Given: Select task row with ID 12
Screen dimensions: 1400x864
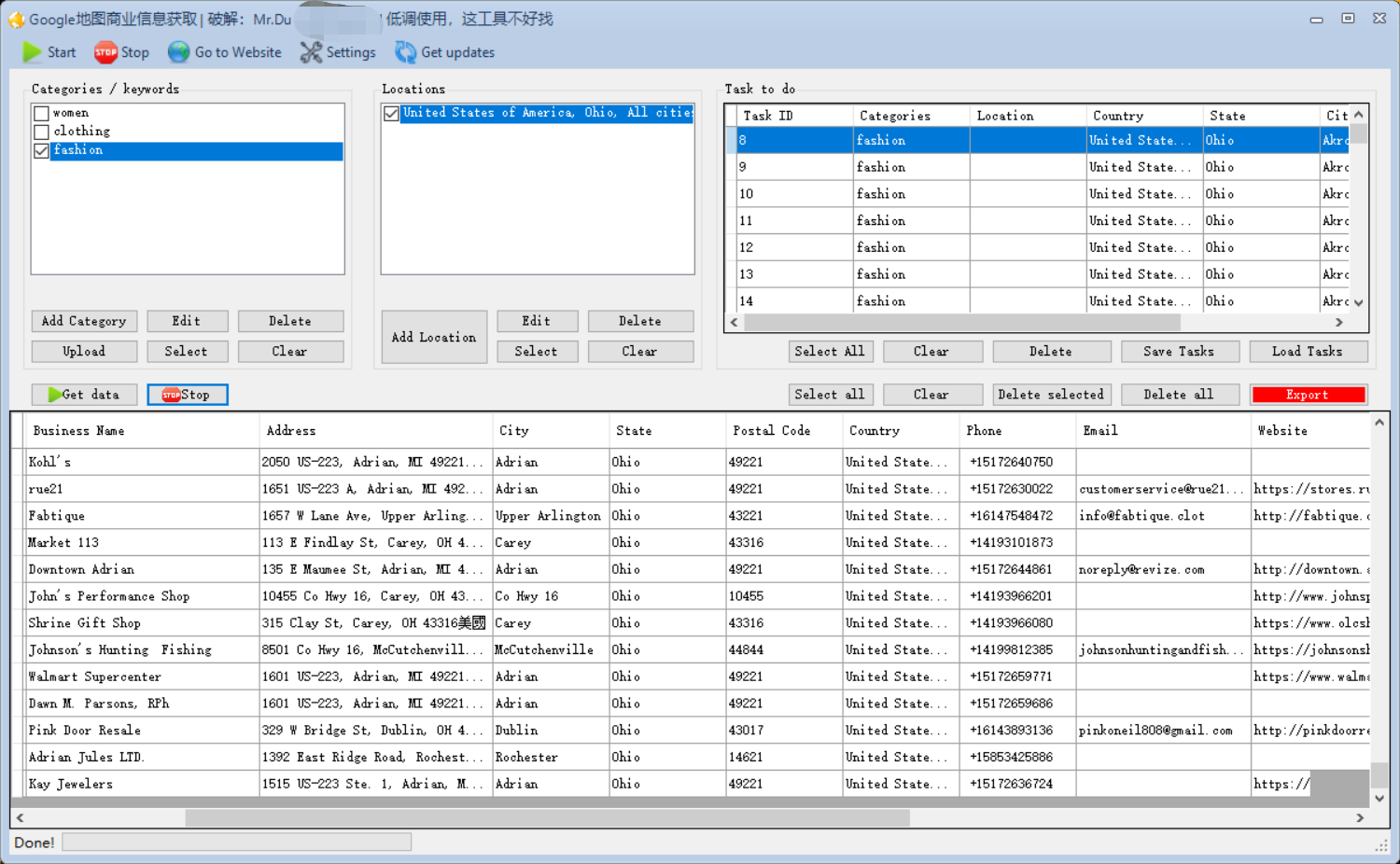Looking at the screenshot, I should (1038, 248).
